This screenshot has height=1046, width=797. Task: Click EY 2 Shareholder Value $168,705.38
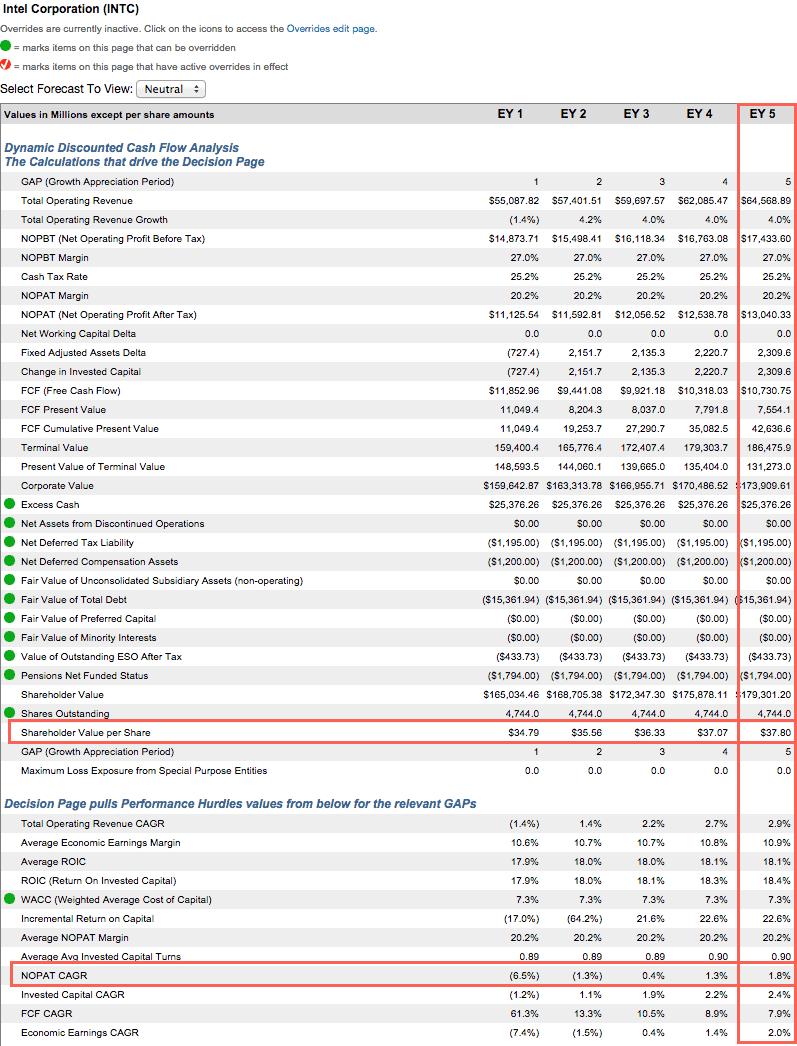click(x=574, y=694)
